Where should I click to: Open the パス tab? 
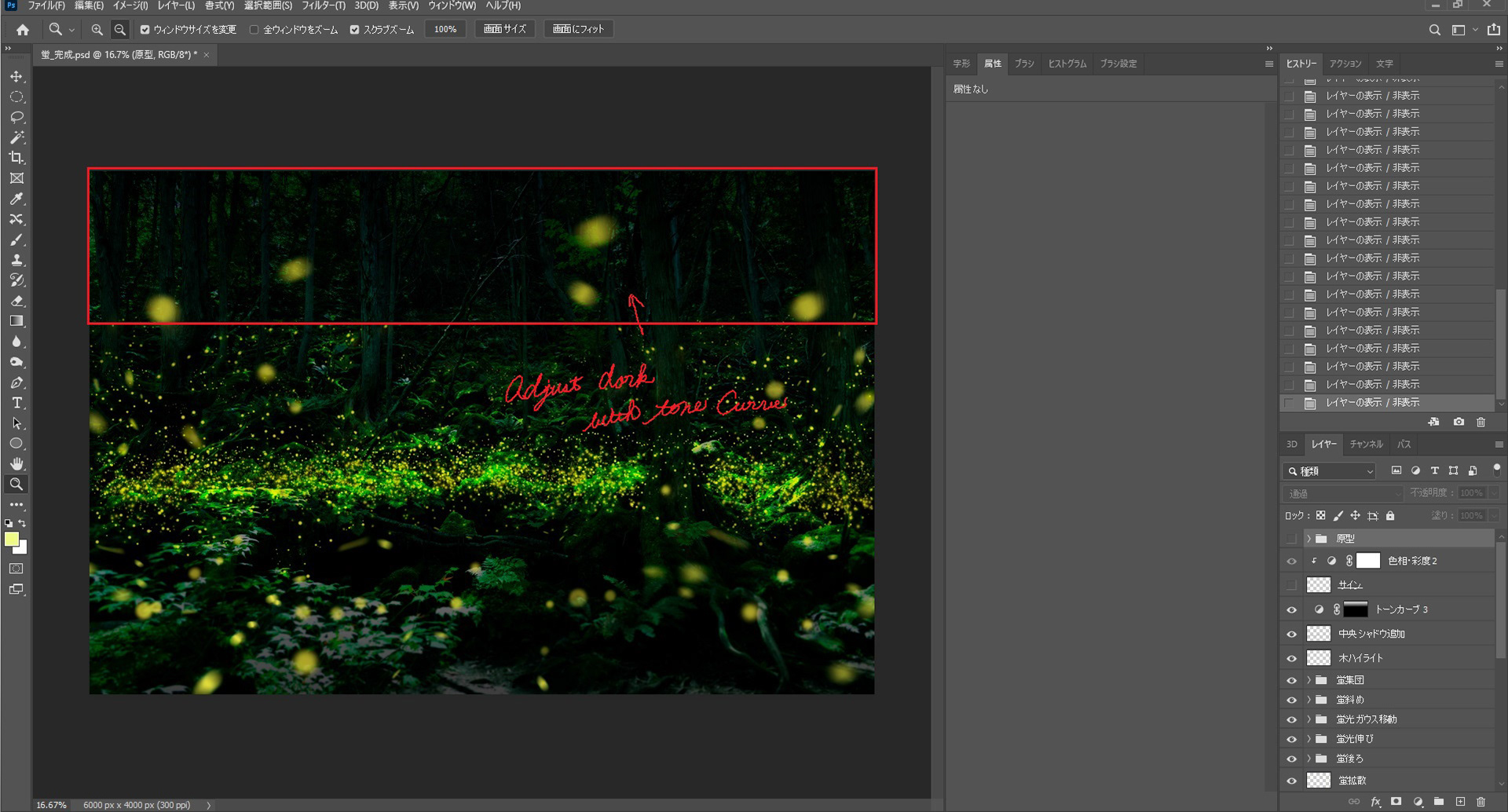pyautogui.click(x=1404, y=444)
